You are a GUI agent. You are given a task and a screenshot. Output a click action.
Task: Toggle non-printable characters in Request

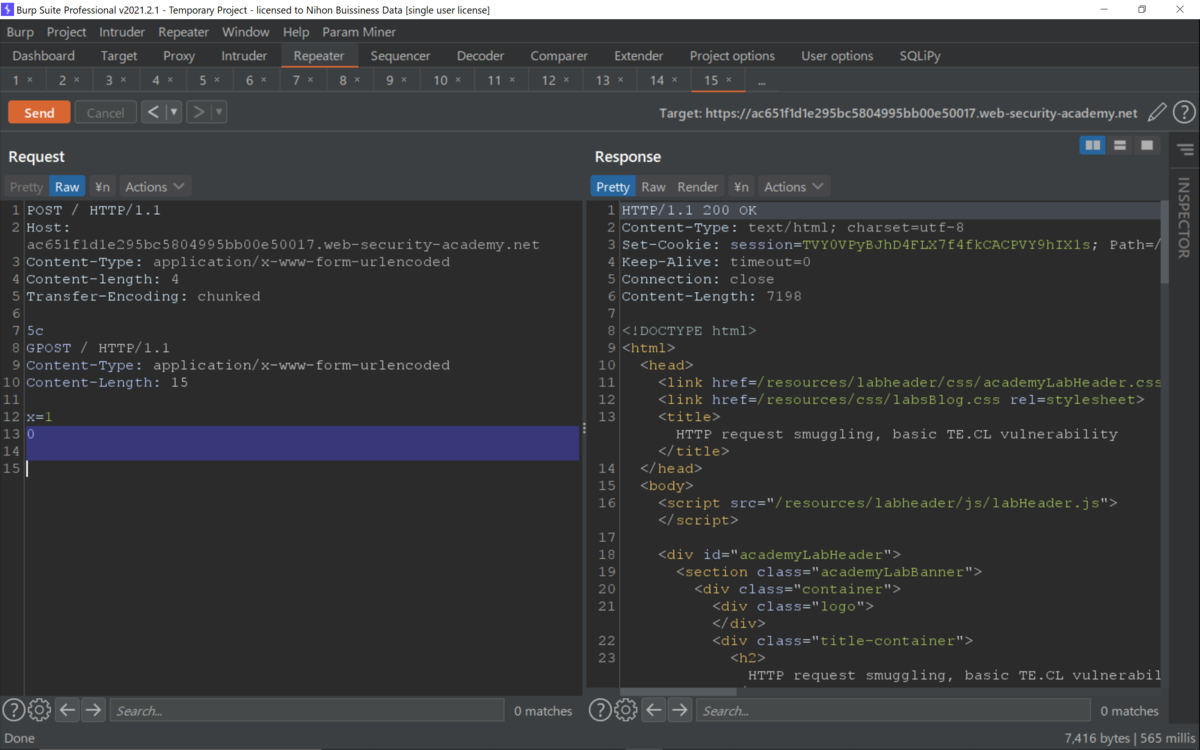(102, 187)
